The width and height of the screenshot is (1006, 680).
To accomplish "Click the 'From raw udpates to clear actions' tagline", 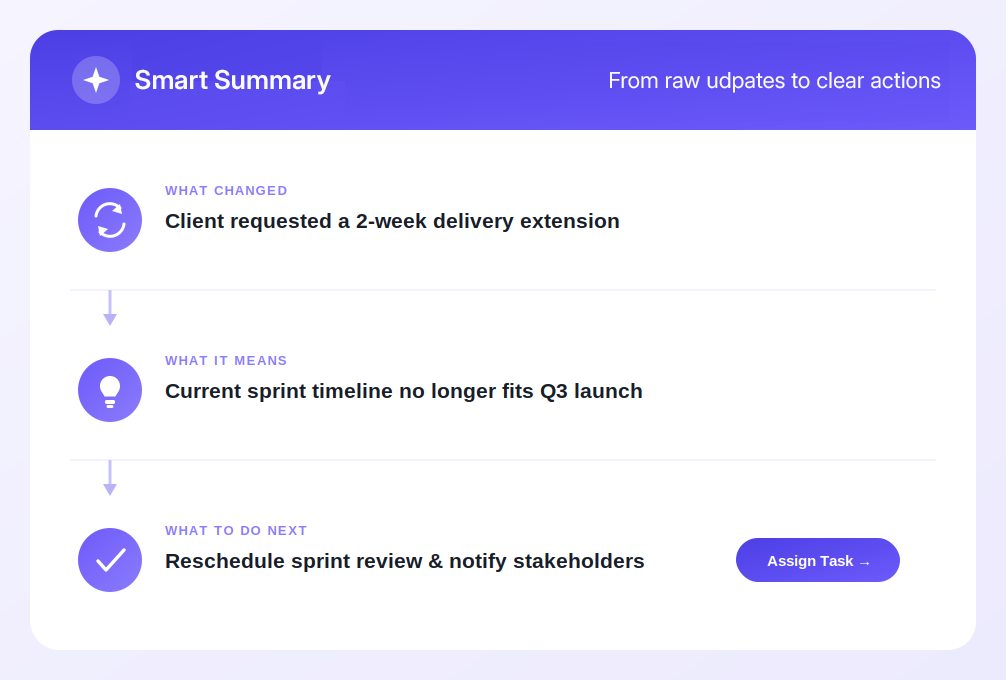I will tap(774, 81).
